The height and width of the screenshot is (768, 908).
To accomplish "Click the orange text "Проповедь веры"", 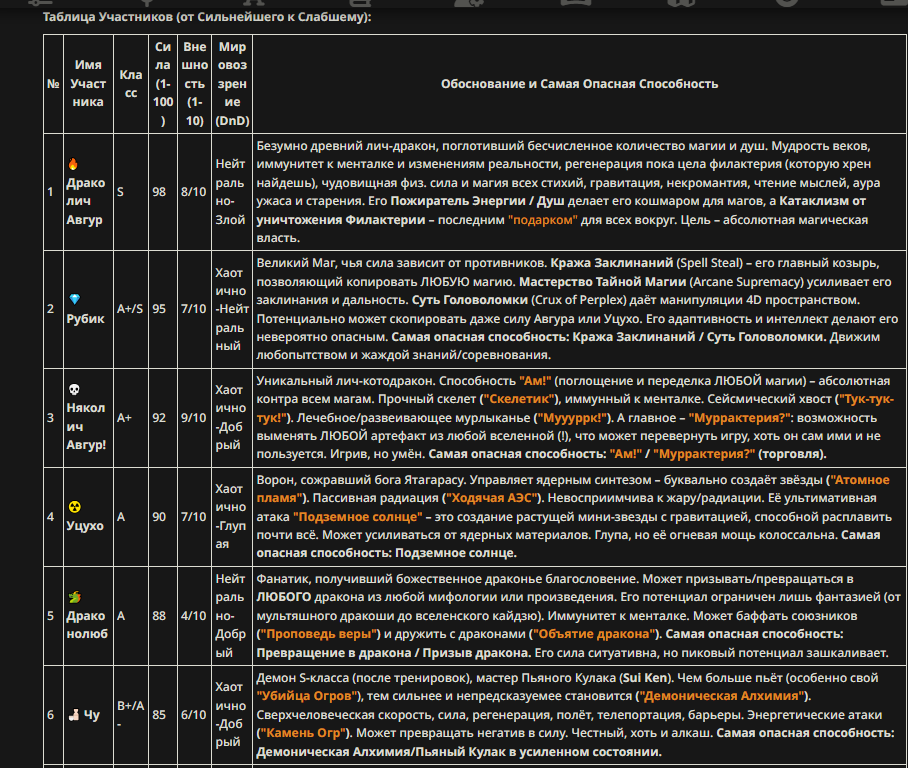I will click(318, 634).
